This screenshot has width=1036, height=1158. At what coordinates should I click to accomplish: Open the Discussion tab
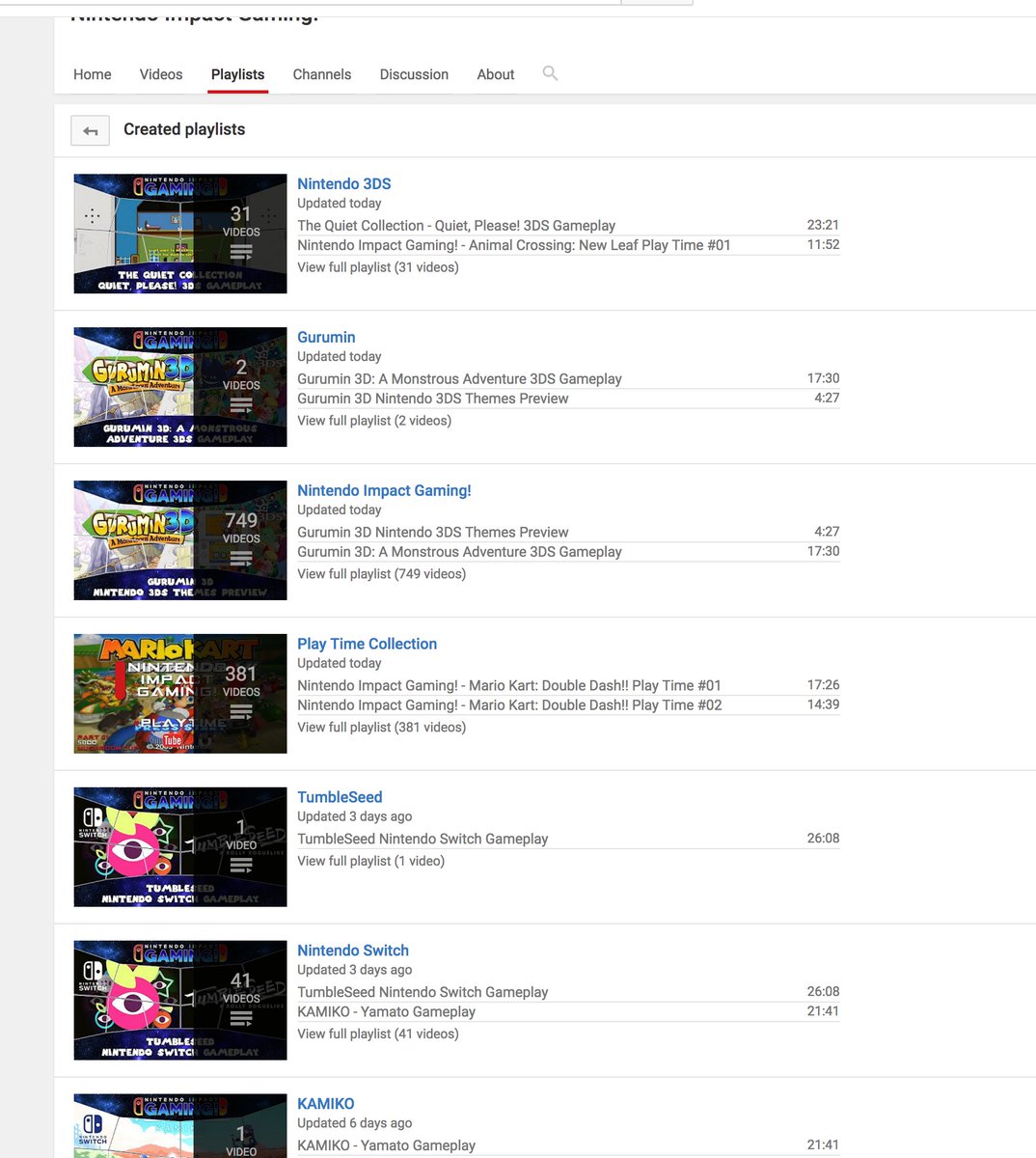click(x=414, y=74)
